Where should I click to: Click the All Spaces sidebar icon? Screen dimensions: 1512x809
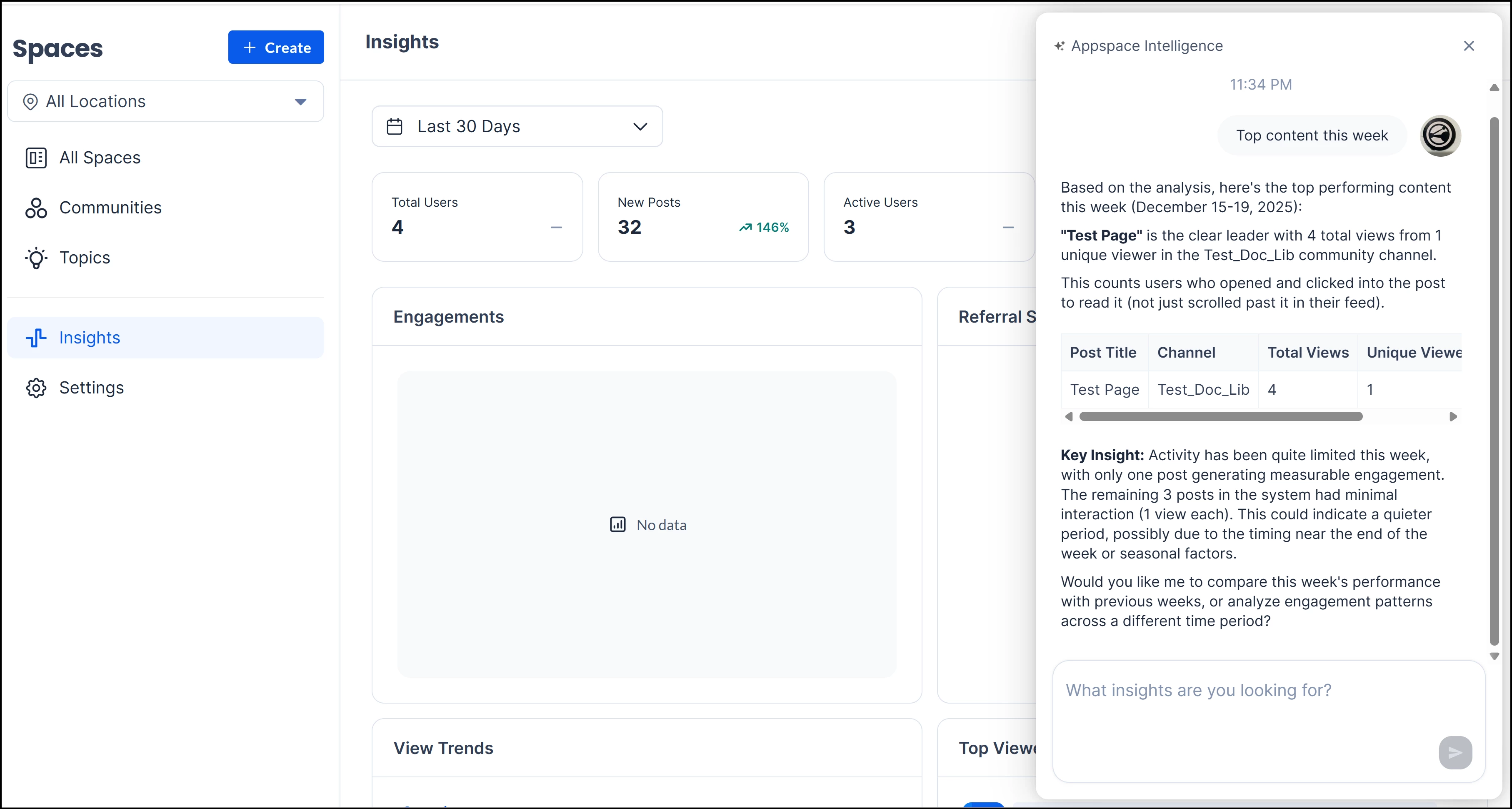pyautogui.click(x=36, y=158)
